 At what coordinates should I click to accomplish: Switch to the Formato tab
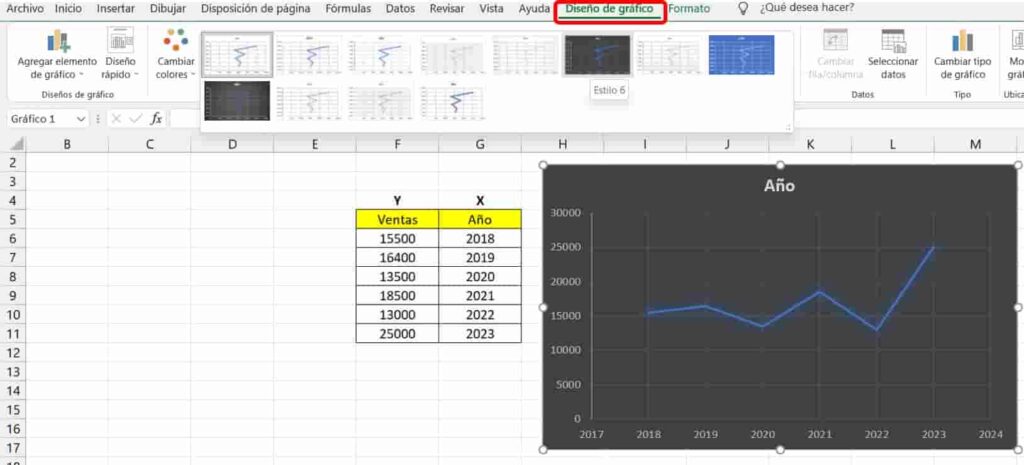689,8
